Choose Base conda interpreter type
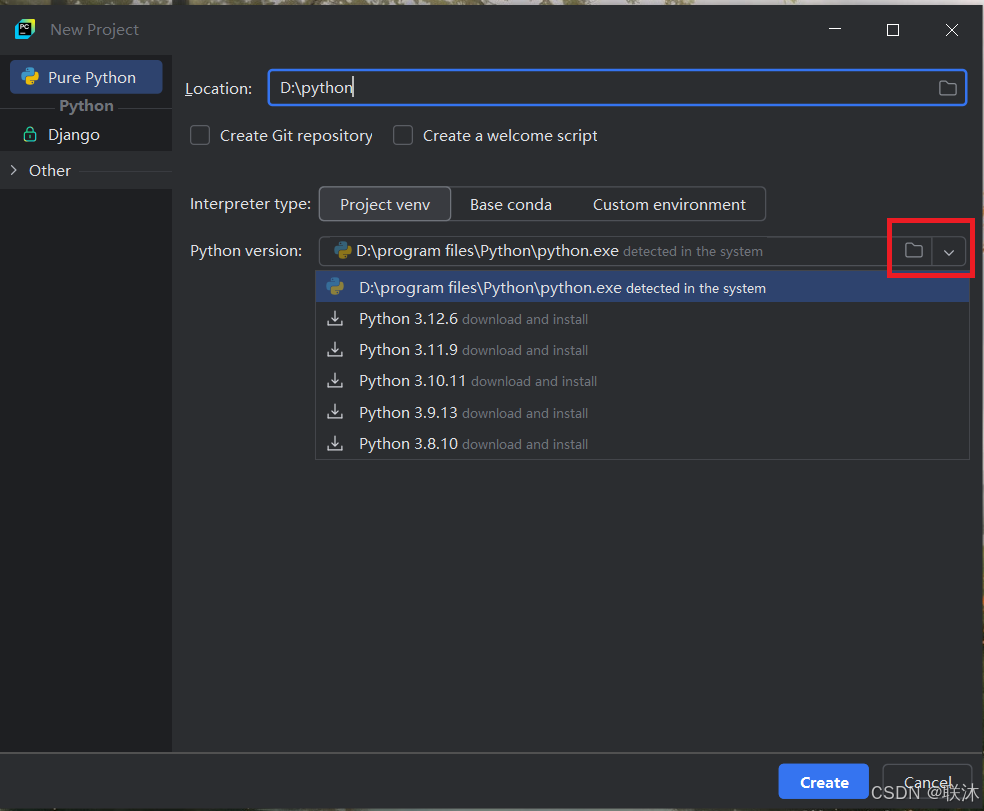 coord(511,205)
